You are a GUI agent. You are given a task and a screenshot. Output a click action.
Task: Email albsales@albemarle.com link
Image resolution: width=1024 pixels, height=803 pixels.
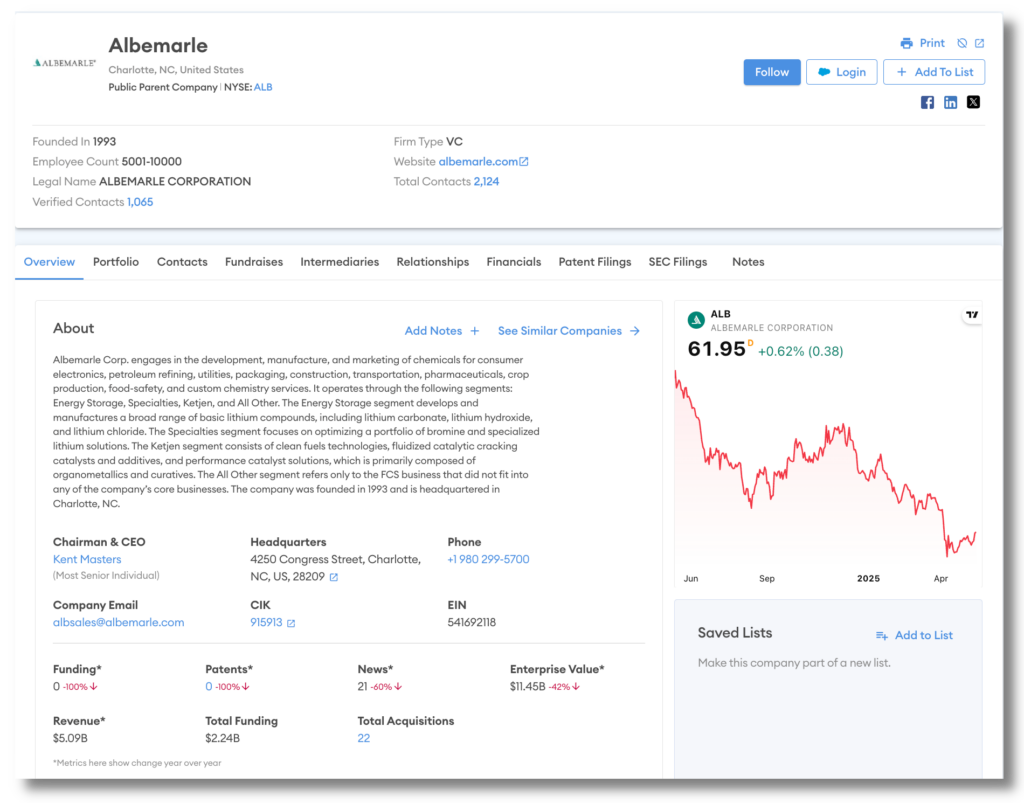[x=118, y=622]
